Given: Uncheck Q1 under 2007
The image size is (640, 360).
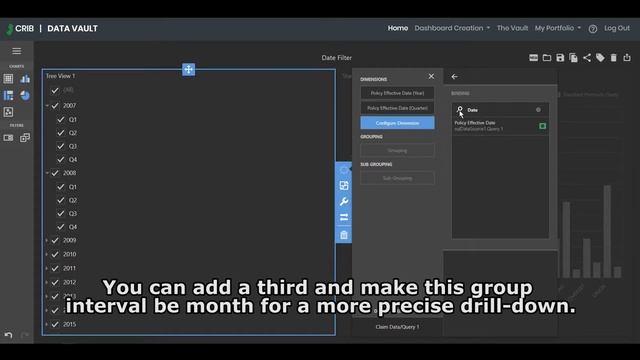Looking at the screenshot, I should [61, 120].
